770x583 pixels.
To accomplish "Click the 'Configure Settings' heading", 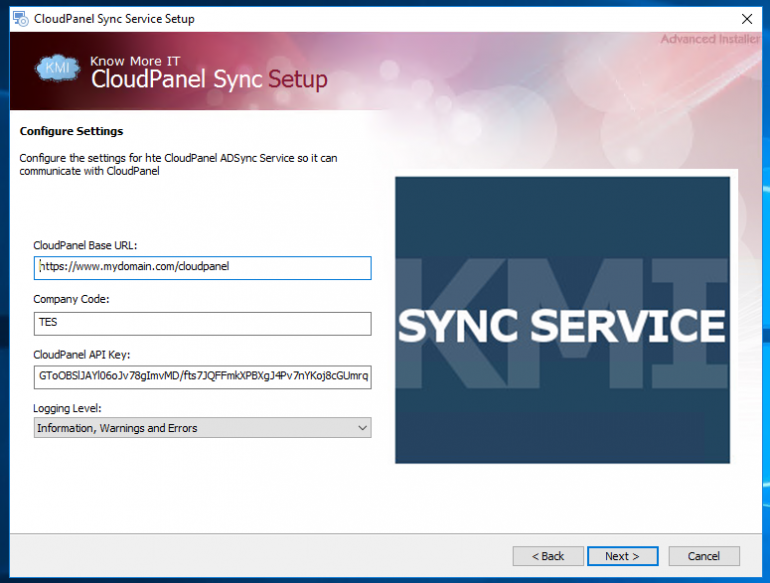I will 71,131.
